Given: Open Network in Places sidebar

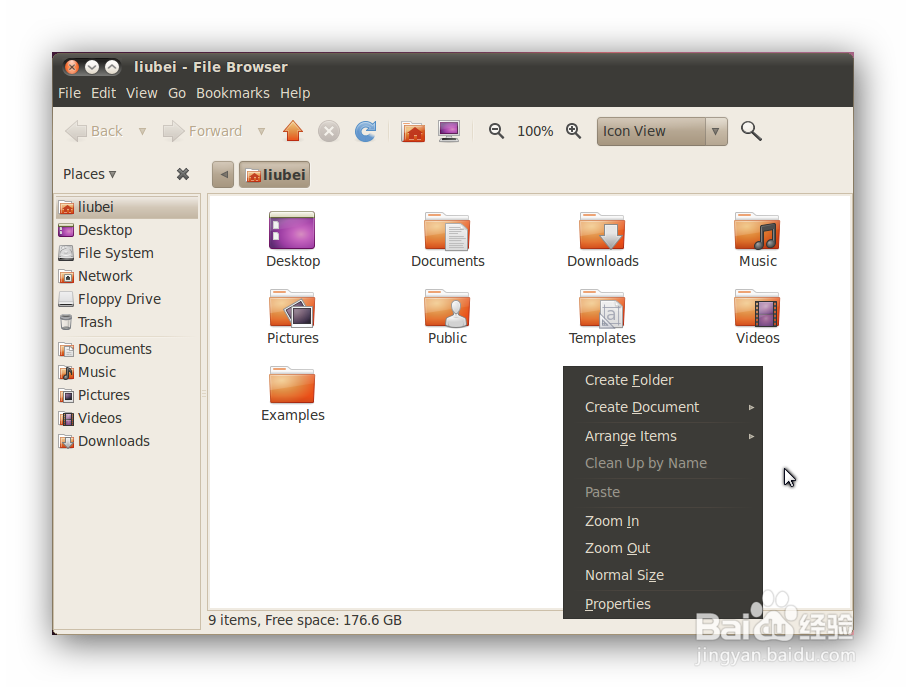Looking at the screenshot, I should tap(127, 276).
